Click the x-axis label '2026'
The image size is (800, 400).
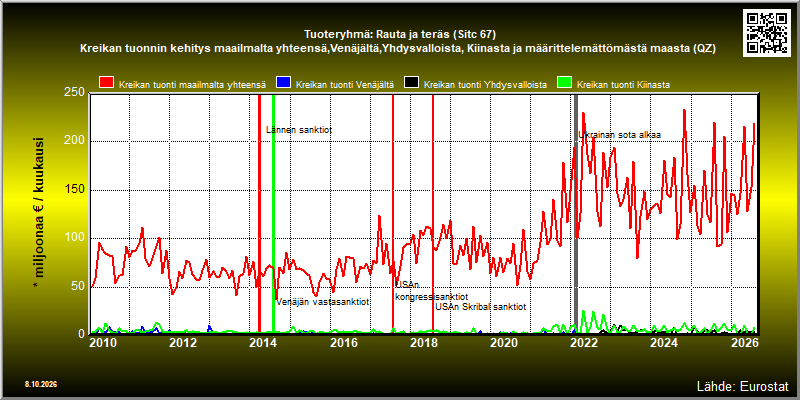(x=743, y=342)
